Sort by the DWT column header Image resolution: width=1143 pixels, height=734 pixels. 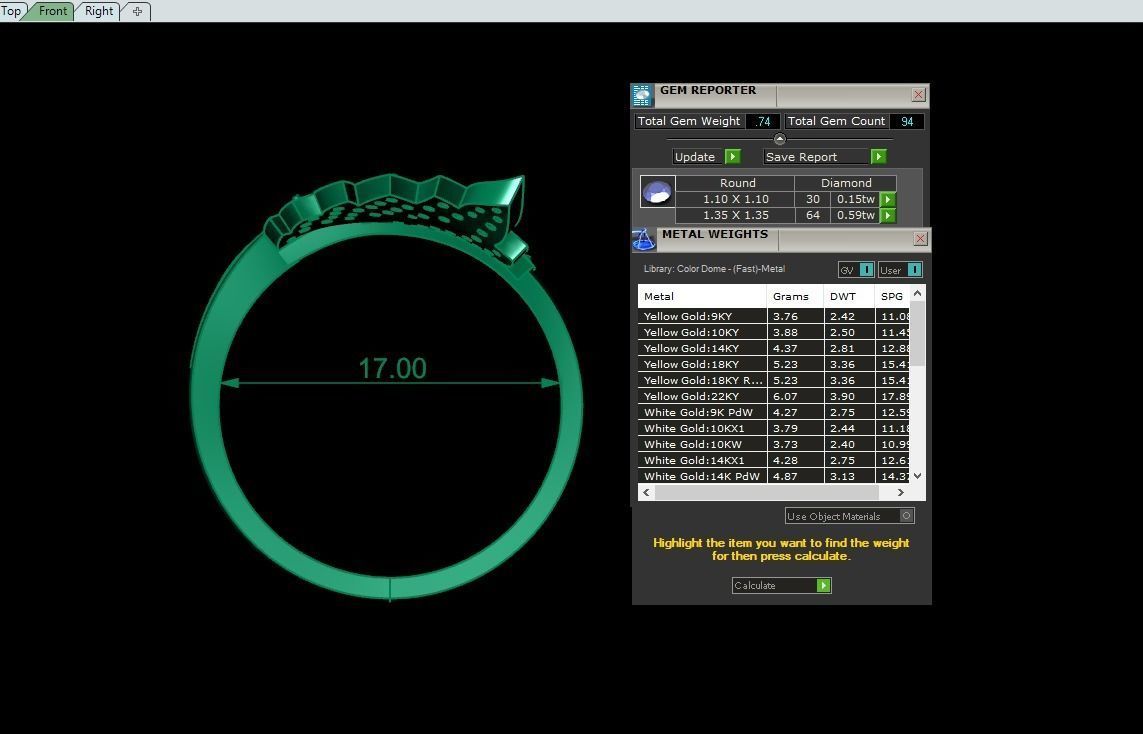tap(849, 296)
